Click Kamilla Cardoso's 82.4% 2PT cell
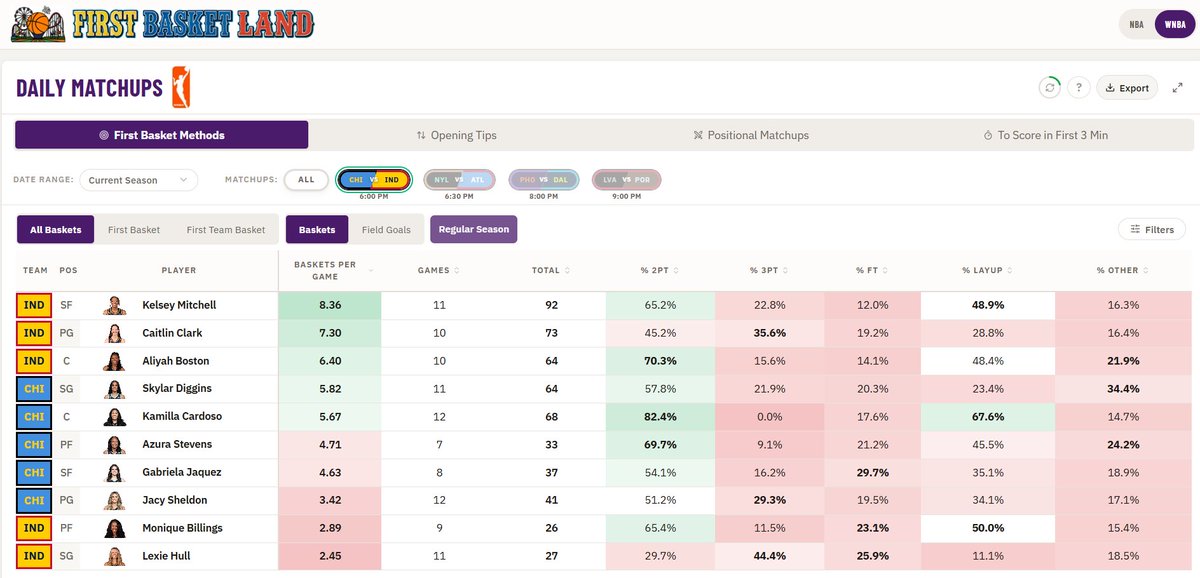This screenshot has width=1200, height=578. coord(662,416)
